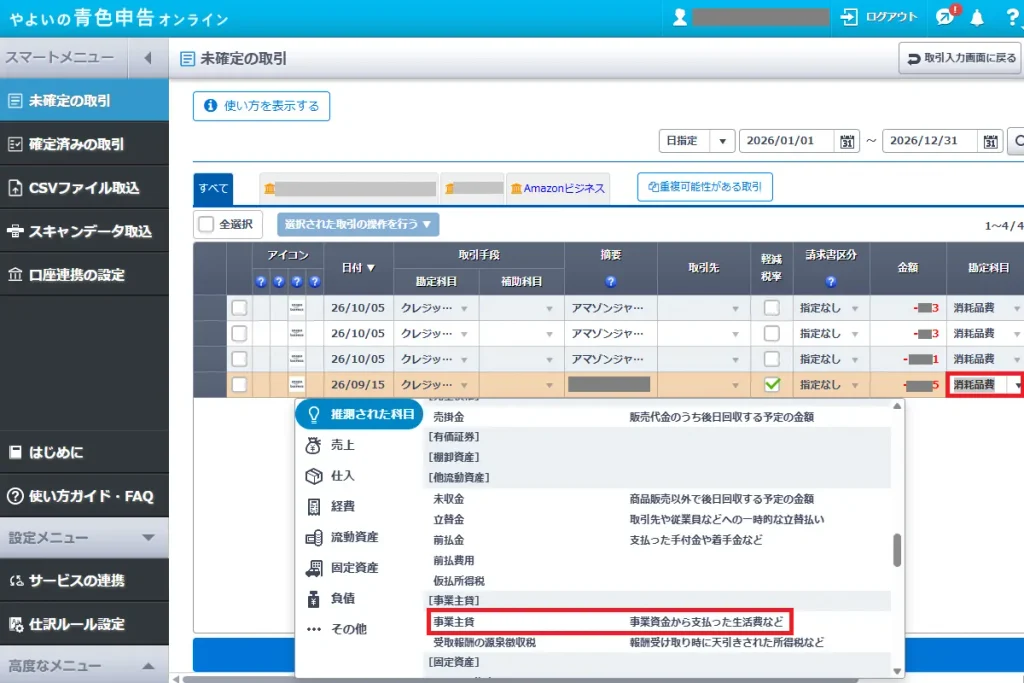Open the user account icon in header
Screen dimensions: 1024x683
click(x=680, y=17)
